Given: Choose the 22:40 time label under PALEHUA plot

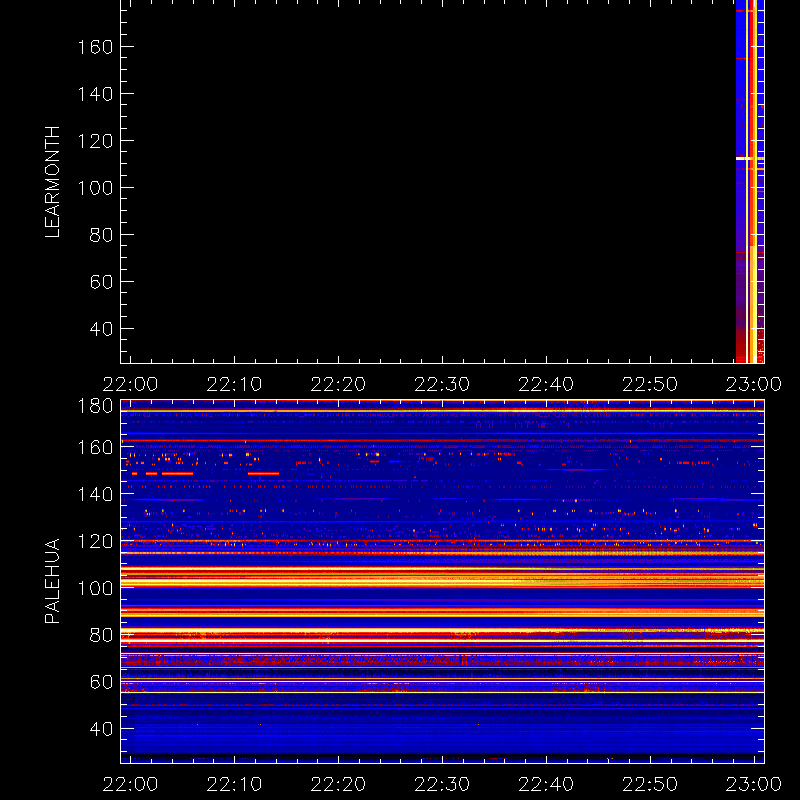Looking at the screenshot, I should (546, 784).
